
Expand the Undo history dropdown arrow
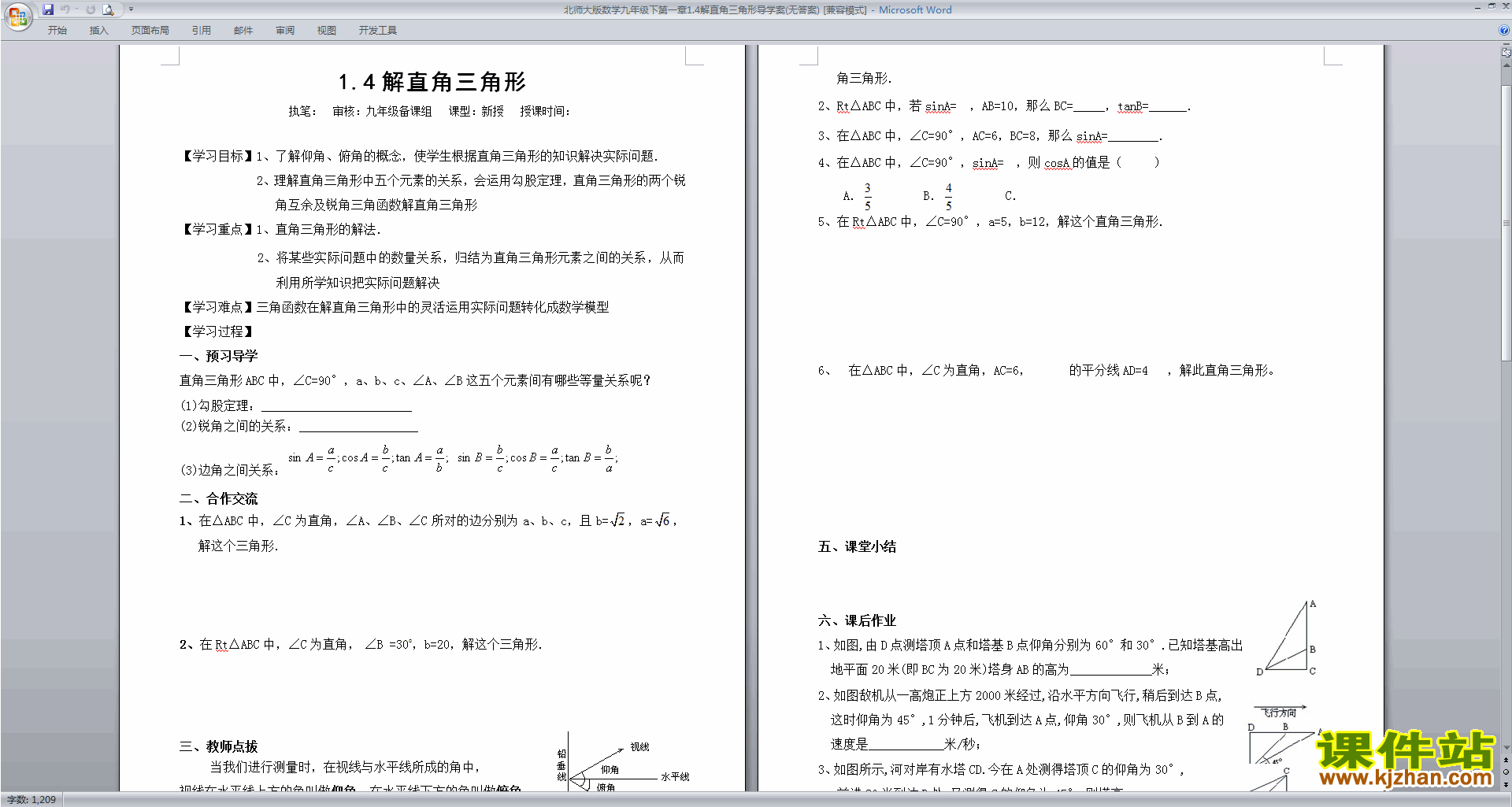tap(77, 9)
